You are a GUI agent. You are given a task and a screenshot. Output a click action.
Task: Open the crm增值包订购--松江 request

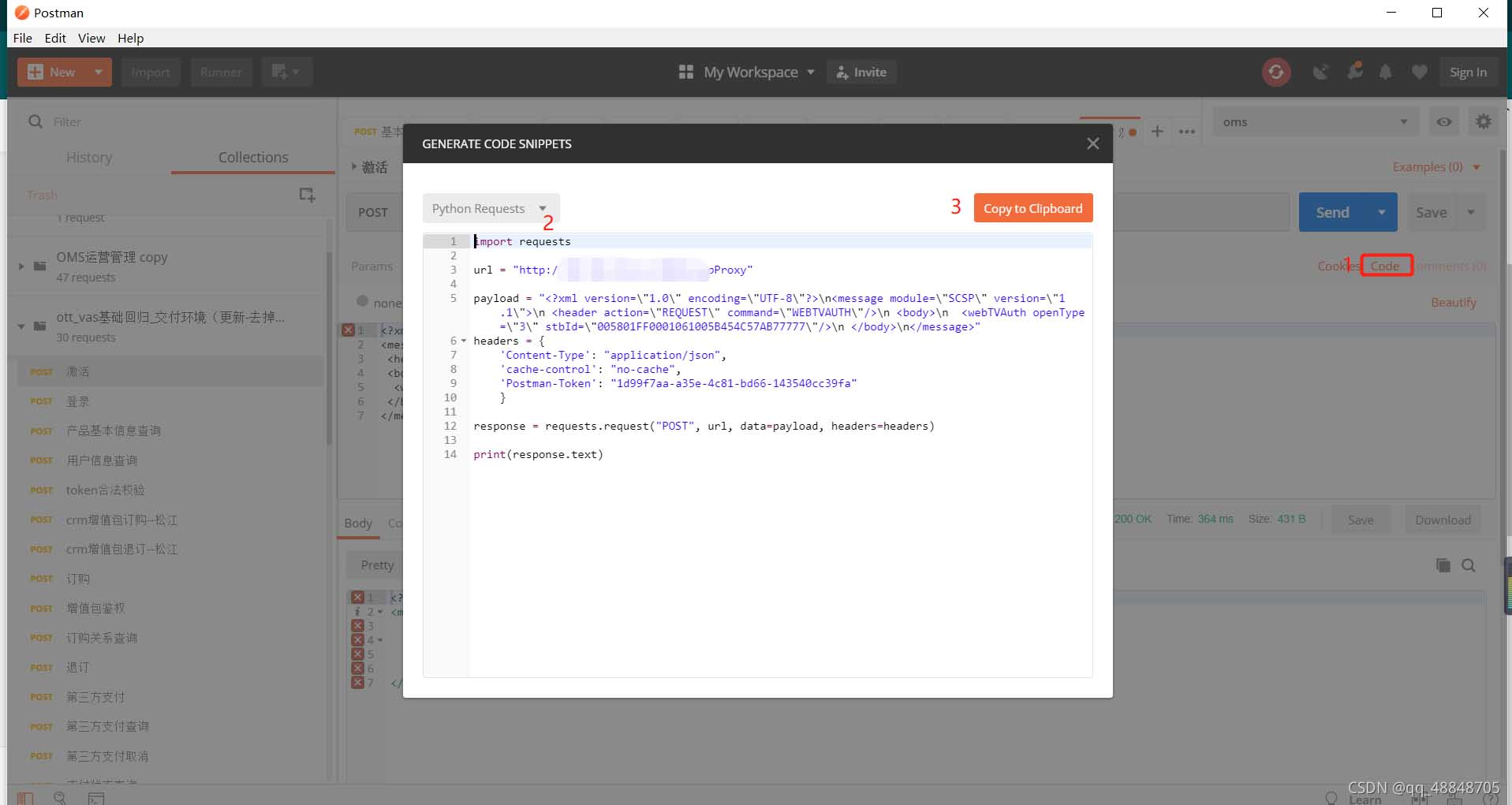pyautogui.click(x=170, y=520)
